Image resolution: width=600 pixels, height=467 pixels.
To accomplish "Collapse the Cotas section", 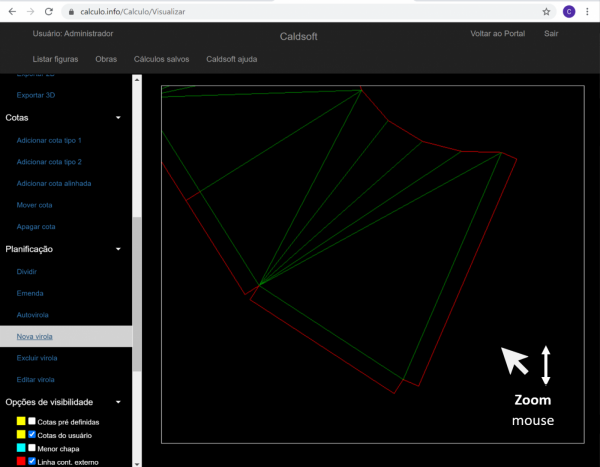I will (118, 118).
